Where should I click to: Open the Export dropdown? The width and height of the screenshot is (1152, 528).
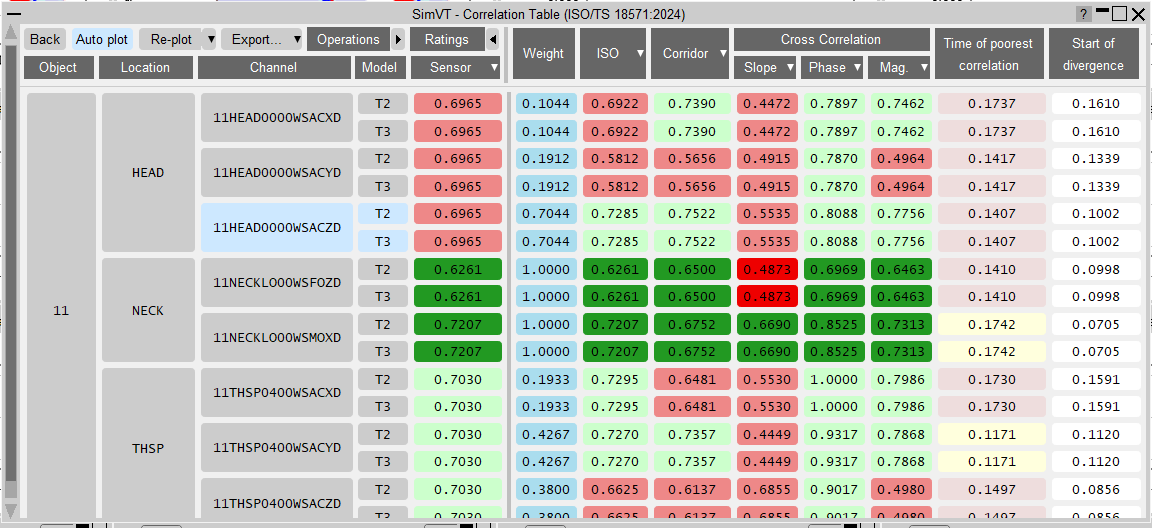262,40
